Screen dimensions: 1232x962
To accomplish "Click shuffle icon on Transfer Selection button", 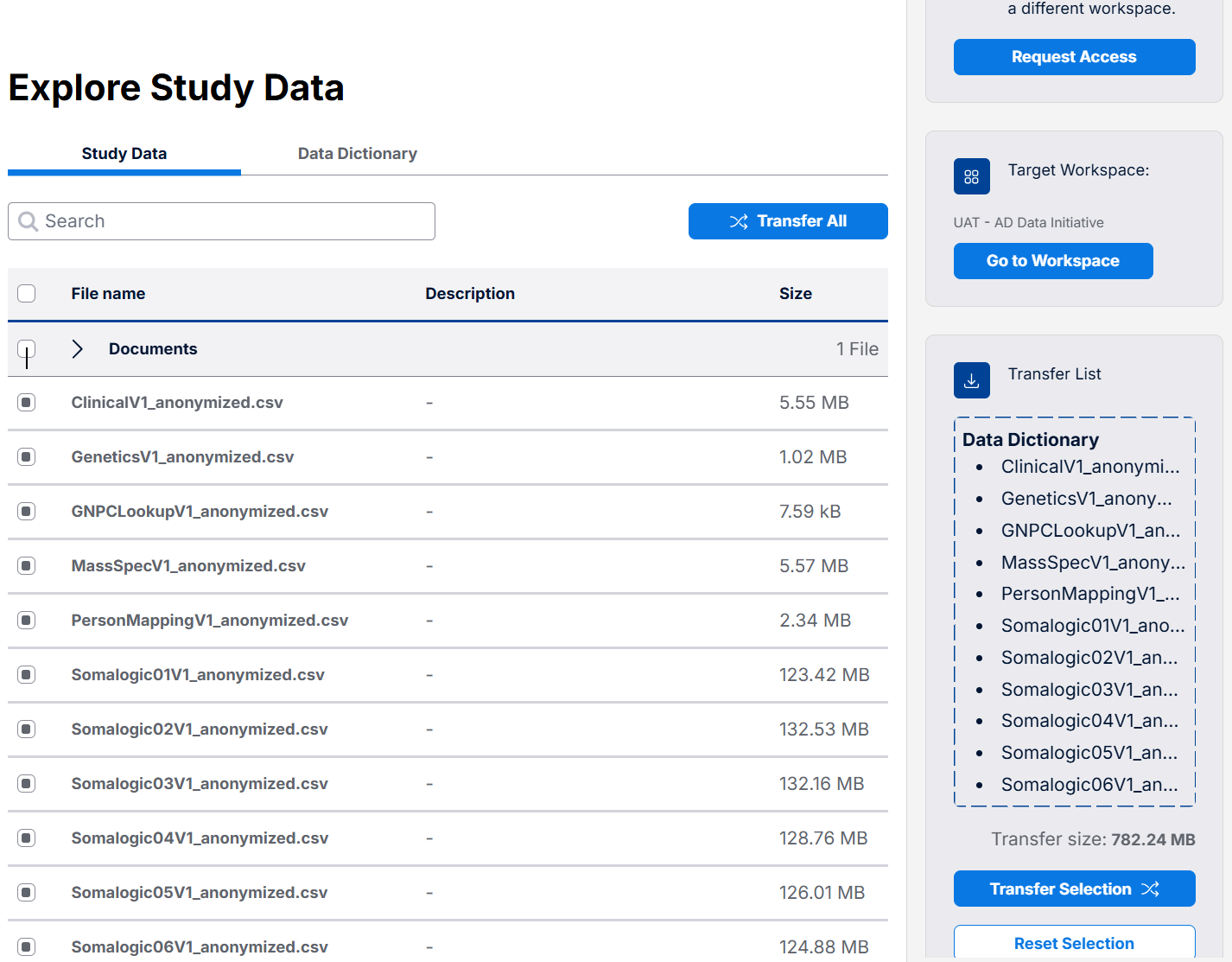I will pos(1150,889).
